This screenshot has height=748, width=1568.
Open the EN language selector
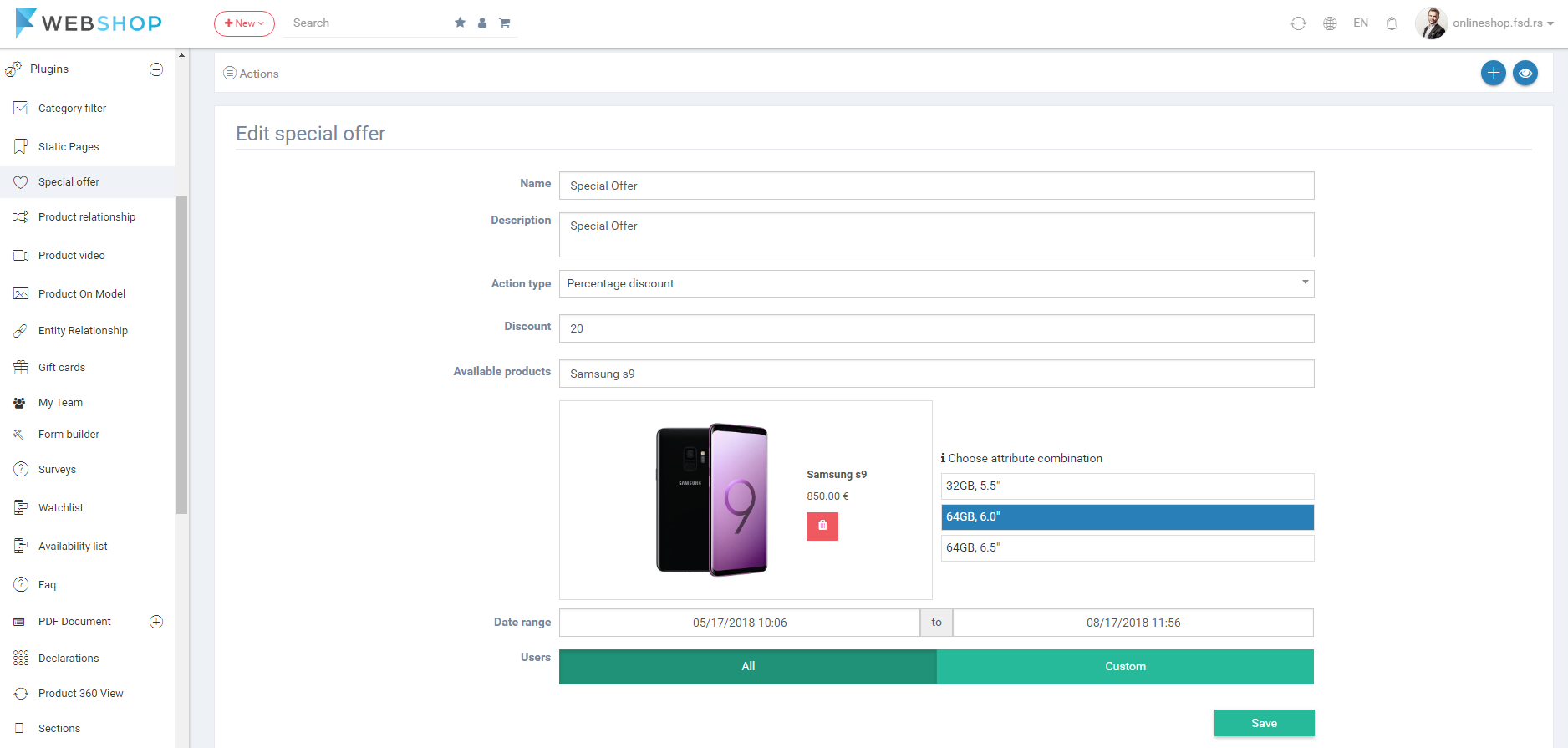[1361, 23]
